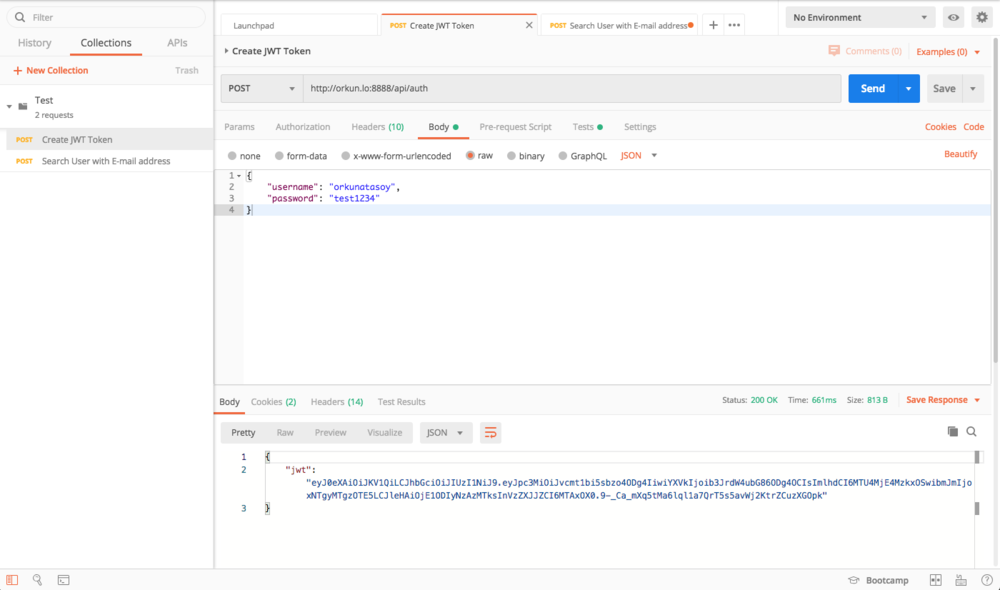Open the POST method dropdown
The width and height of the screenshot is (1000, 590).
(262, 88)
